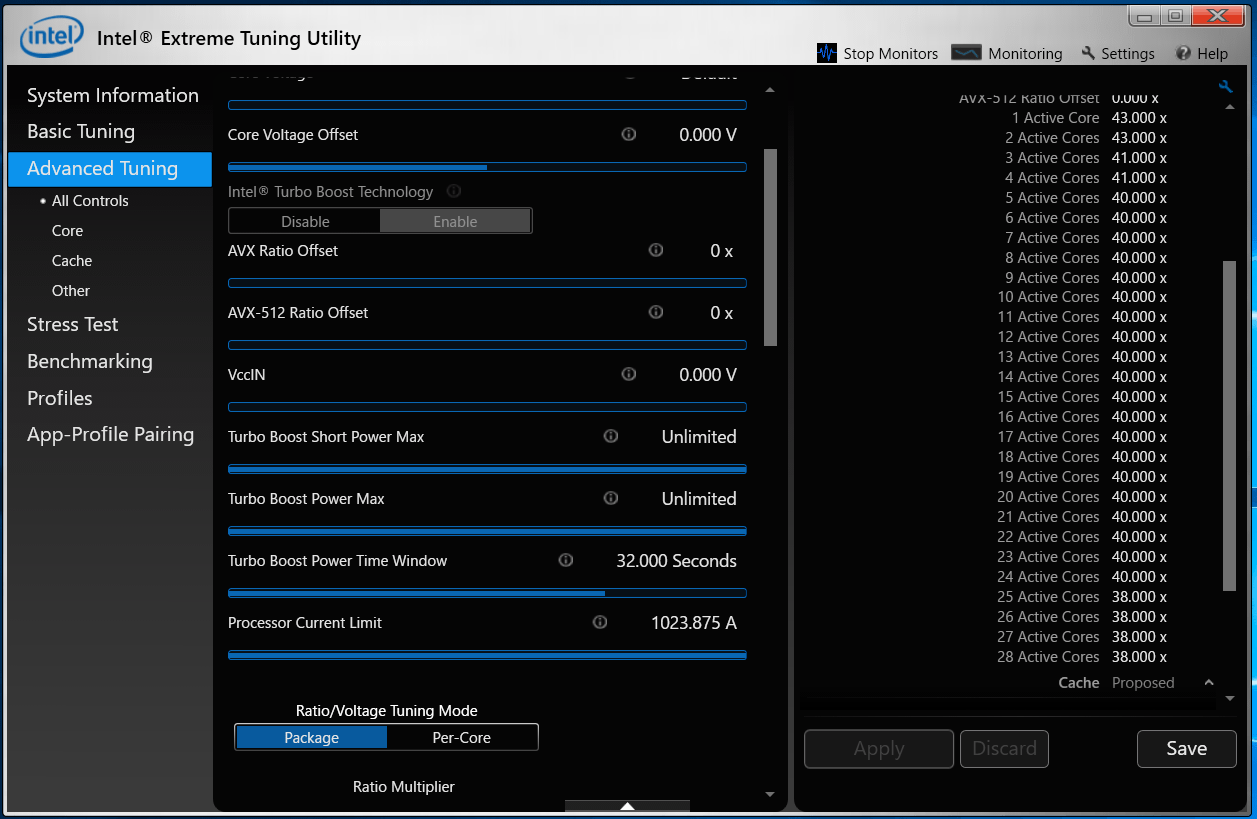
Task: Click the '3 Active Cores' row
Action: tap(1085, 158)
